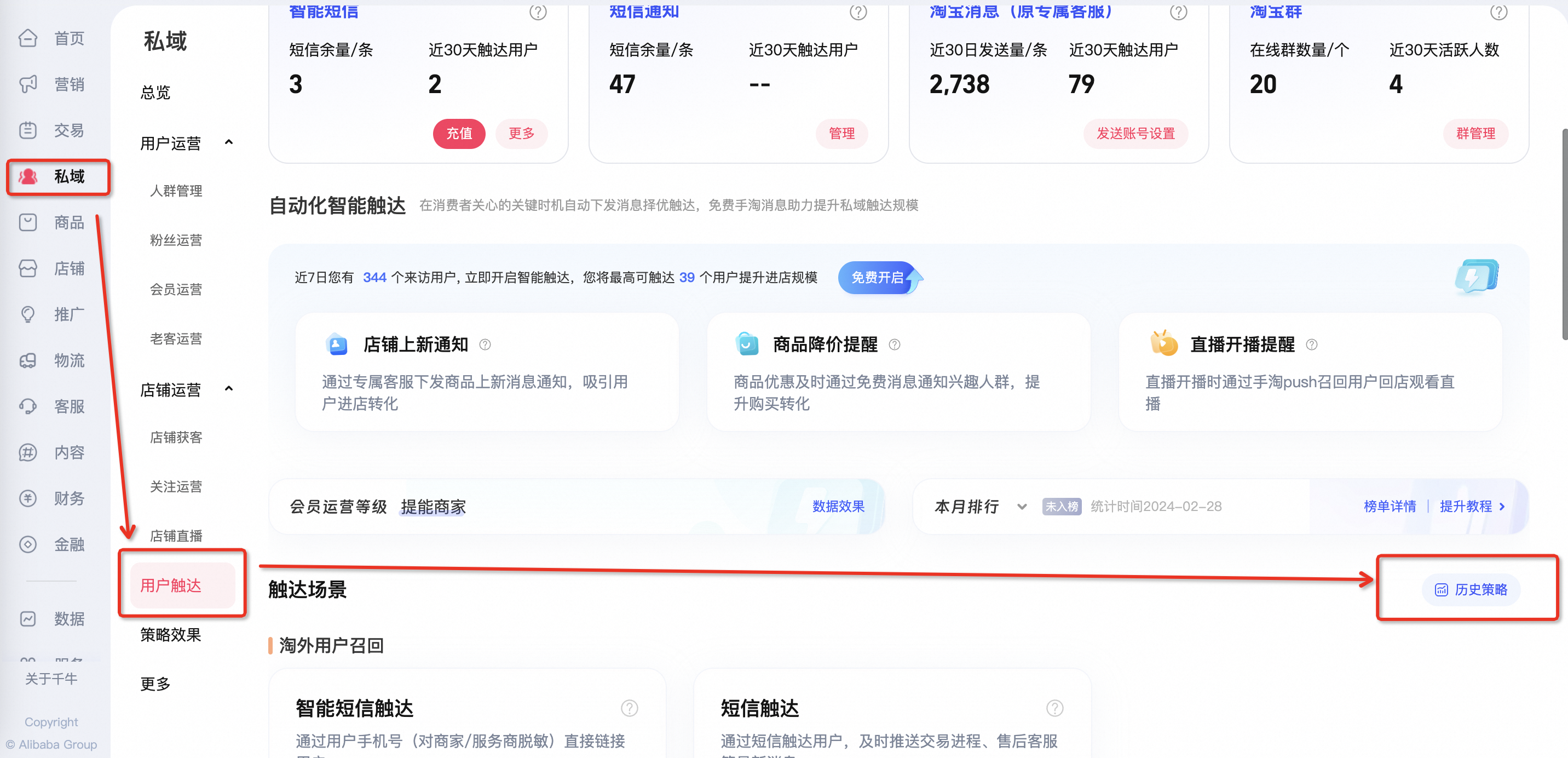Click the 店铺上新通知 card icon

tap(337, 344)
